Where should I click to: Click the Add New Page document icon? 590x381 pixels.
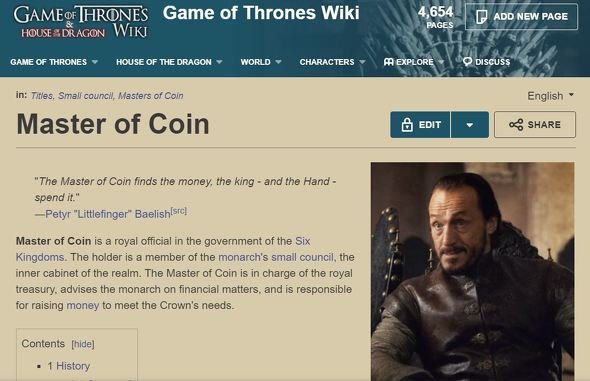tap(481, 17)
